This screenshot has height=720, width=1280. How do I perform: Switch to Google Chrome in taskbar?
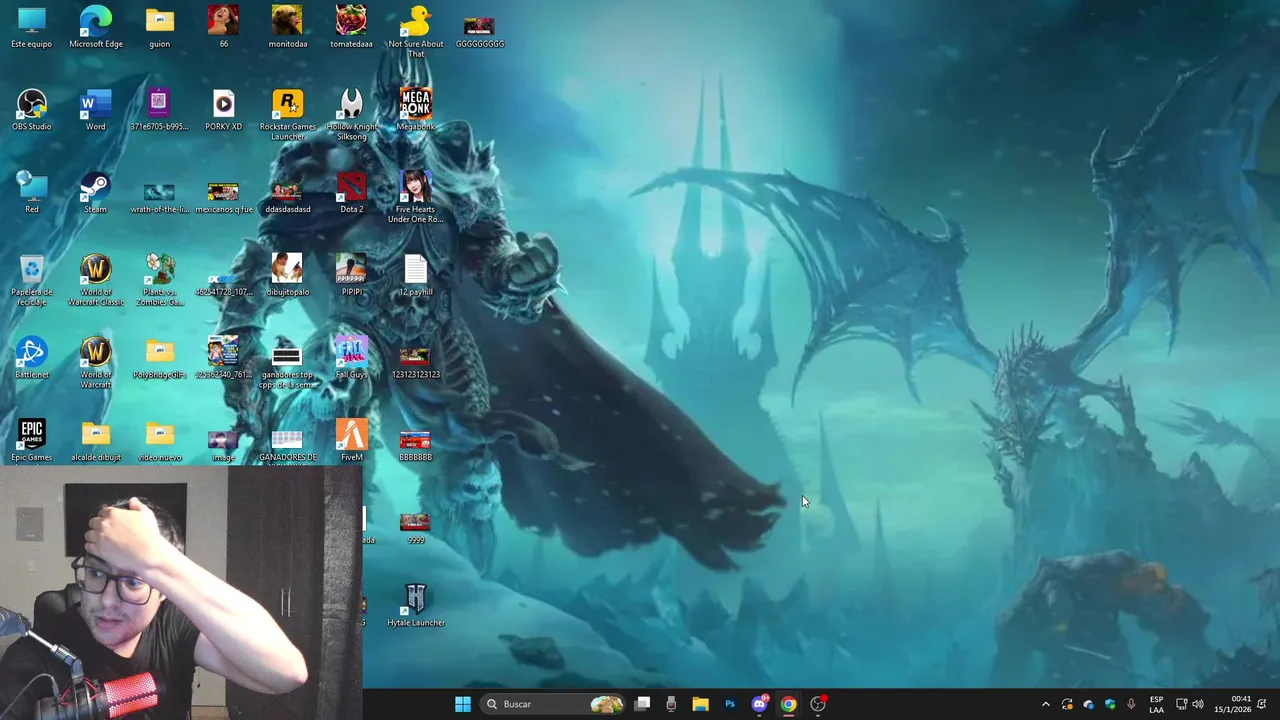788,704
